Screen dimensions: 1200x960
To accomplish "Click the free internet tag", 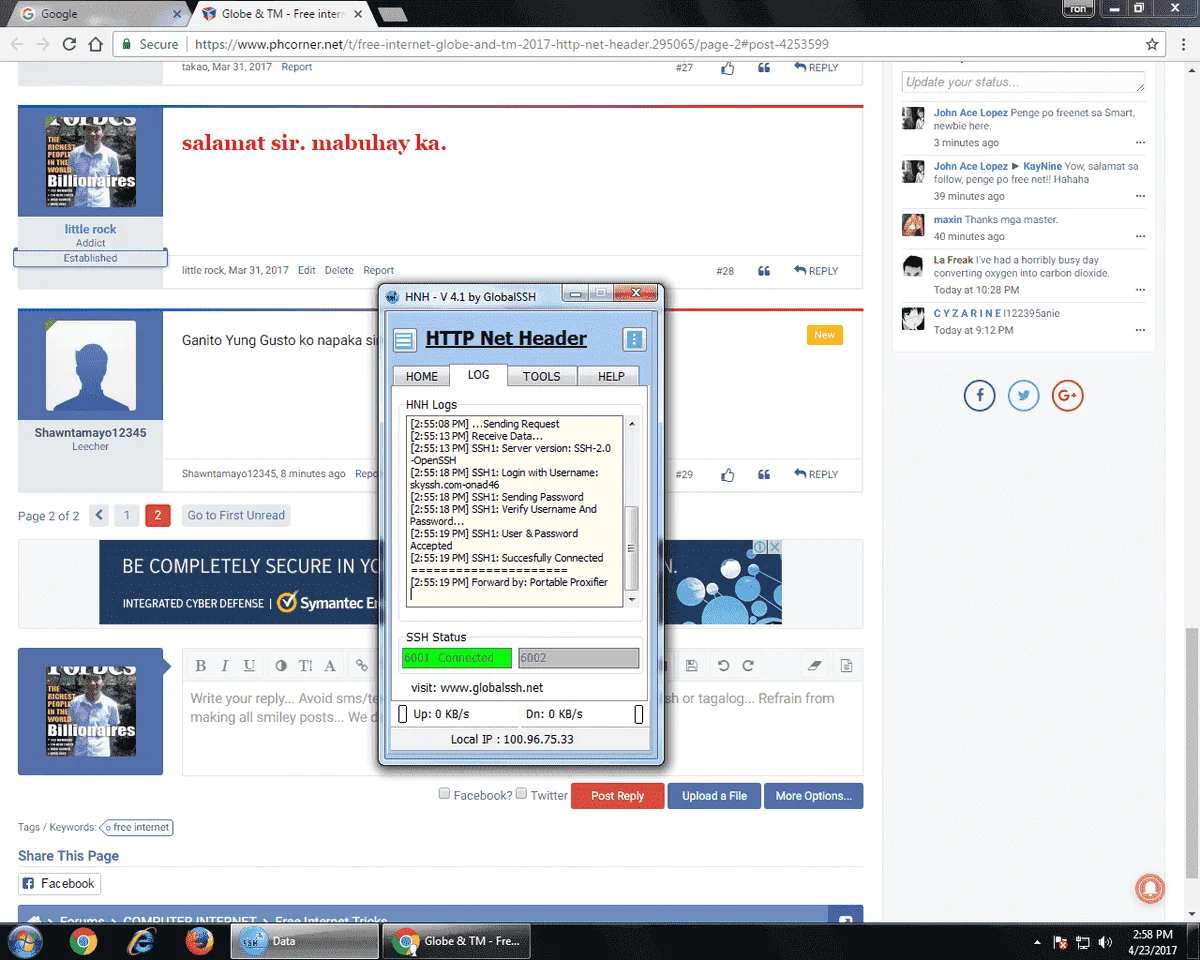I will [x=136, y=827].
